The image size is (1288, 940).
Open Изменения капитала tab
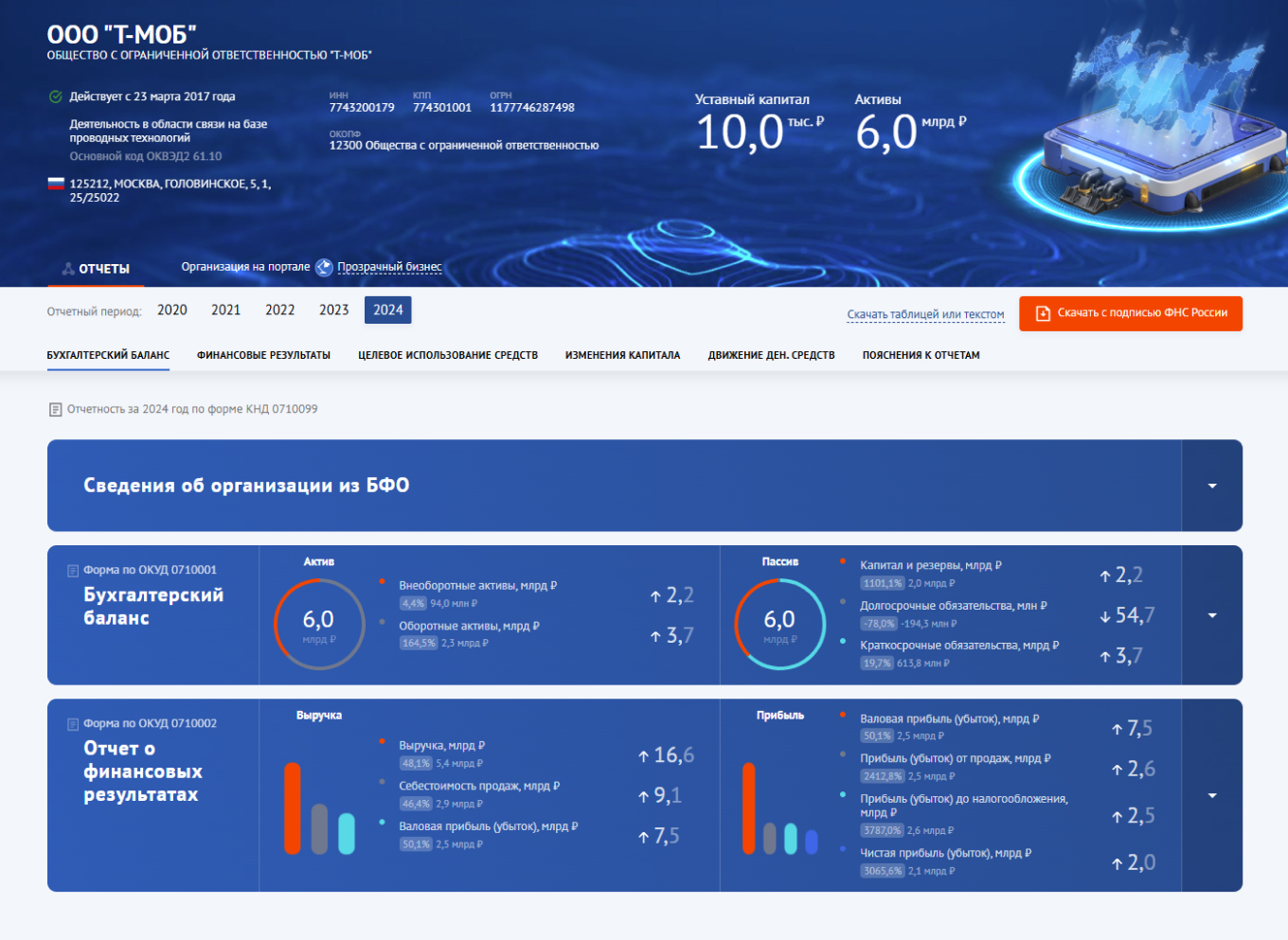pyautogui.click(x=623, y=356)
